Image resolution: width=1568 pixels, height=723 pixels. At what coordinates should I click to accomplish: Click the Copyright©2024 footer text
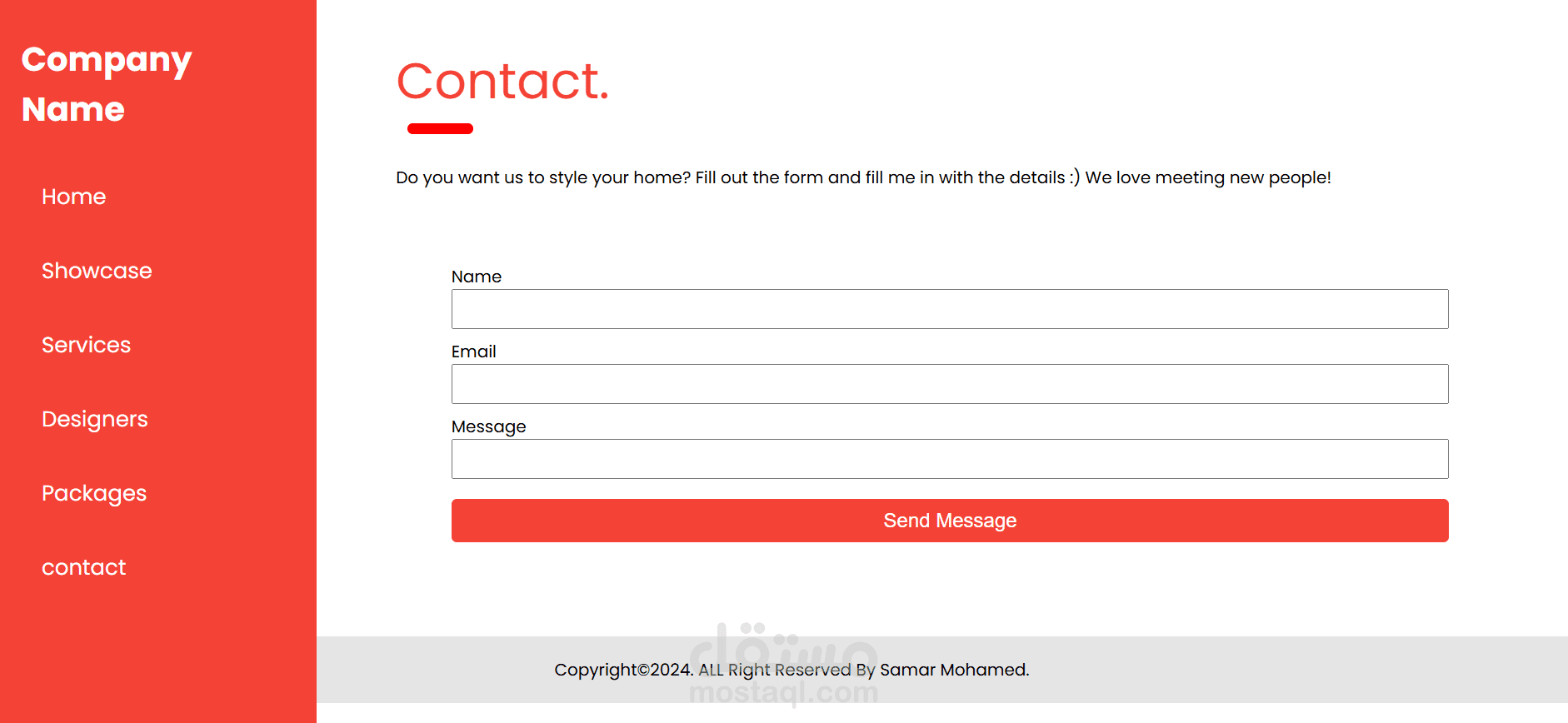click(x=623, y=670)
